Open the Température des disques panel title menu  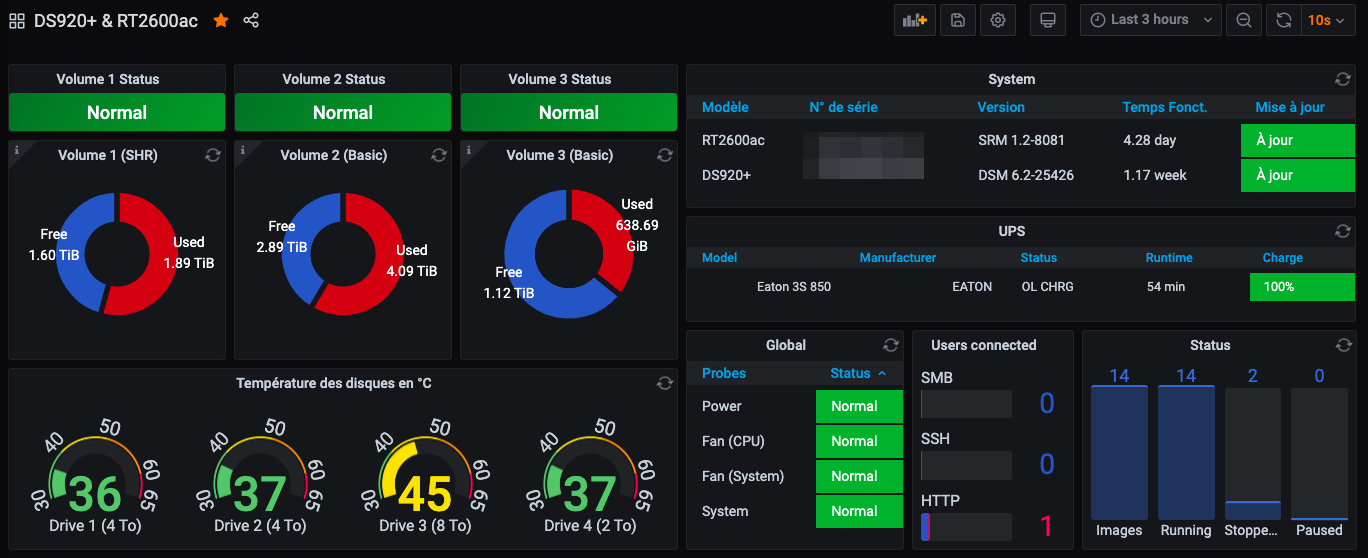click(x=334, y=383)
